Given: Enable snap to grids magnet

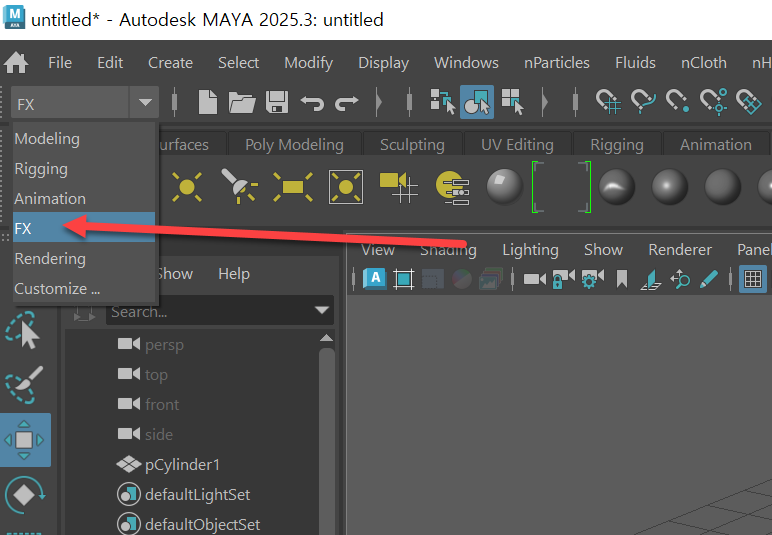Looking at the screenshot, I should click(x=608, y=102).
